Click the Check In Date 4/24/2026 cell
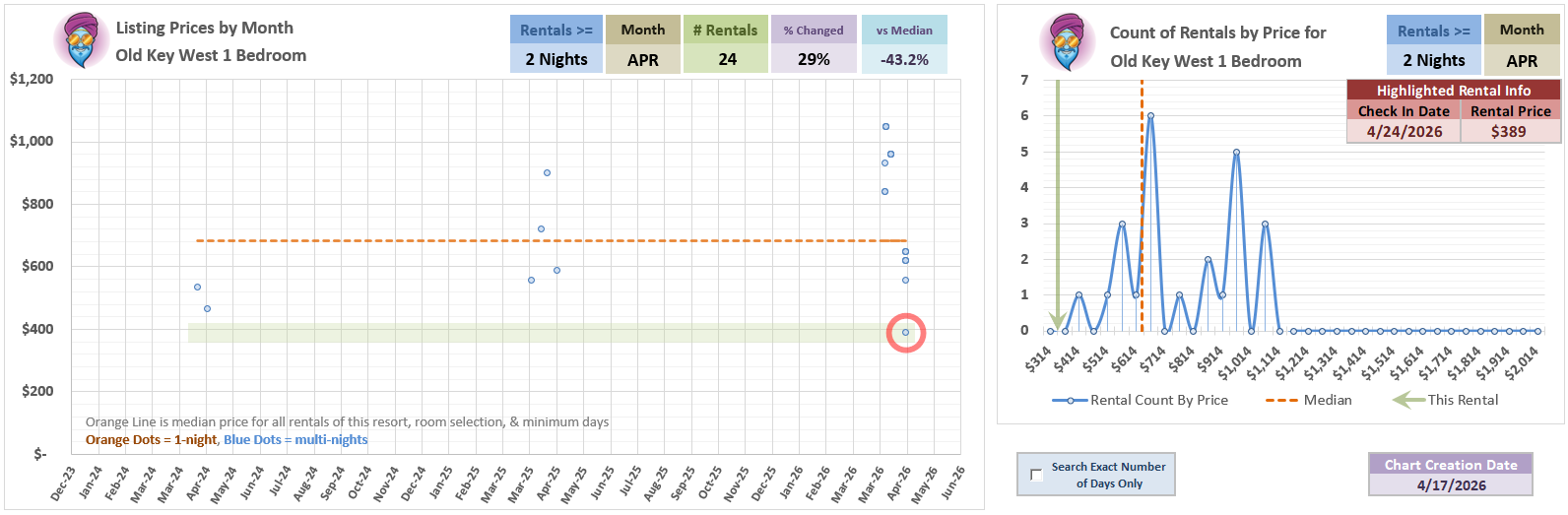Viewport: 1568px width, 515px height. pyautogui.click(x=1404, y=131)
